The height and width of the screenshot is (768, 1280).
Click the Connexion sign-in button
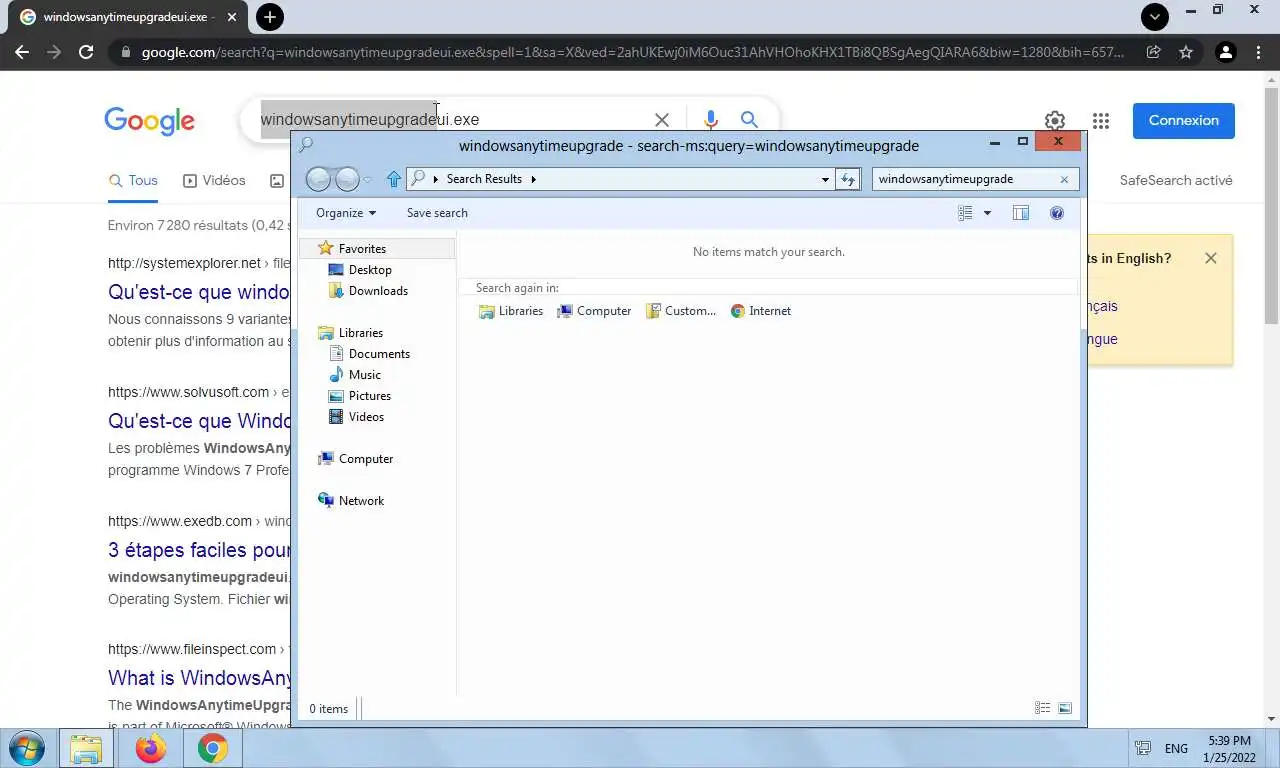1184,120
